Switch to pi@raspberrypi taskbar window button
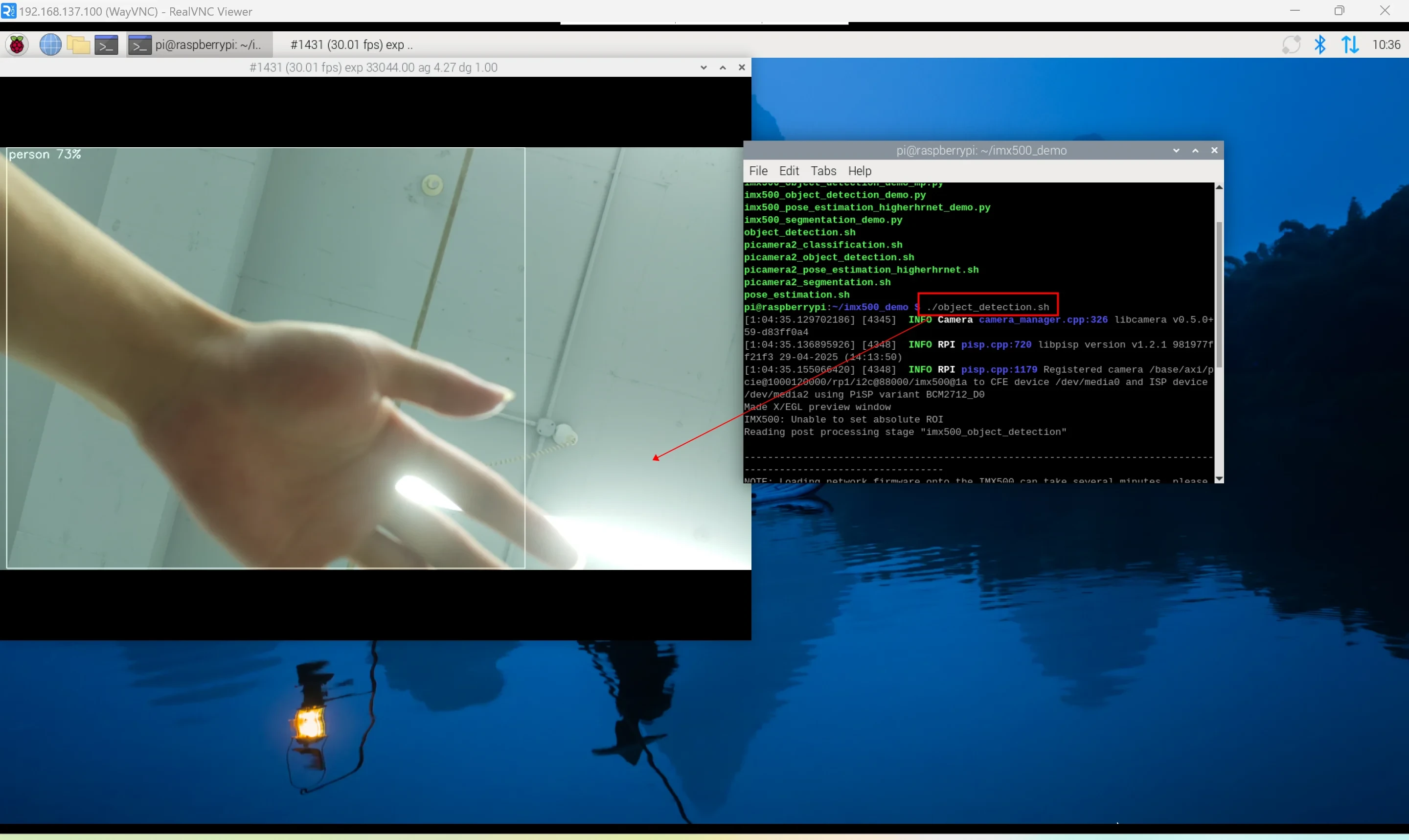1409x840 pixels. (x=199, y=45)
